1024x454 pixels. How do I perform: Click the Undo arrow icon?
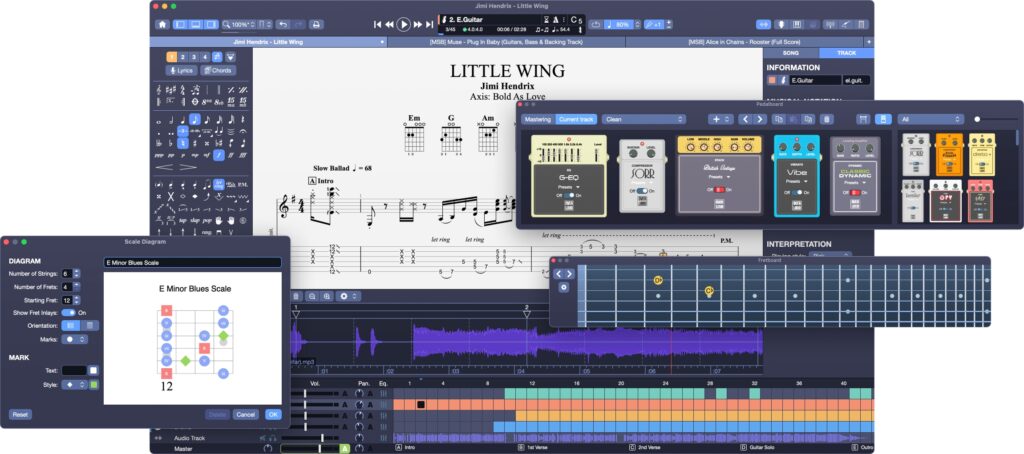tap(283, 23)
